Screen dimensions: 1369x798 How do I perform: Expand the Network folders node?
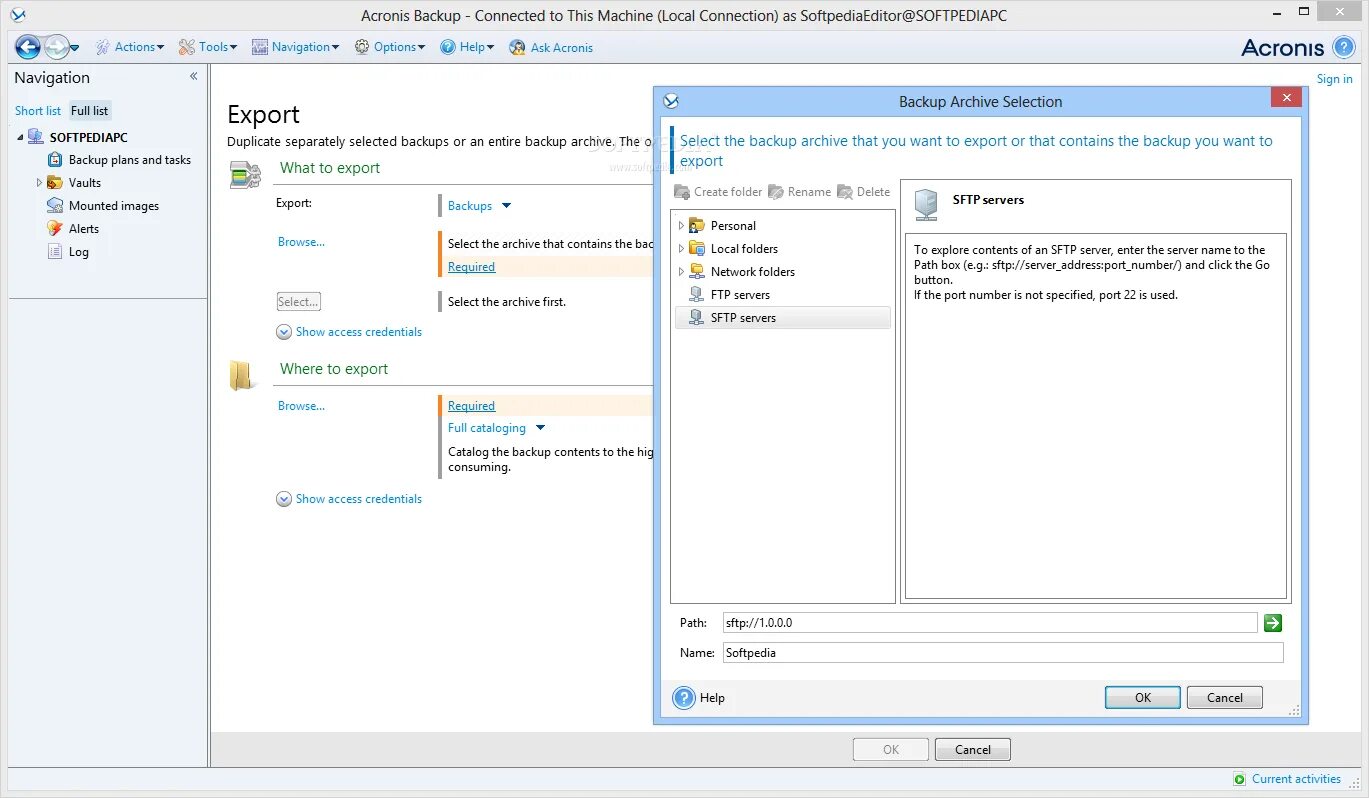pos(681,272)
